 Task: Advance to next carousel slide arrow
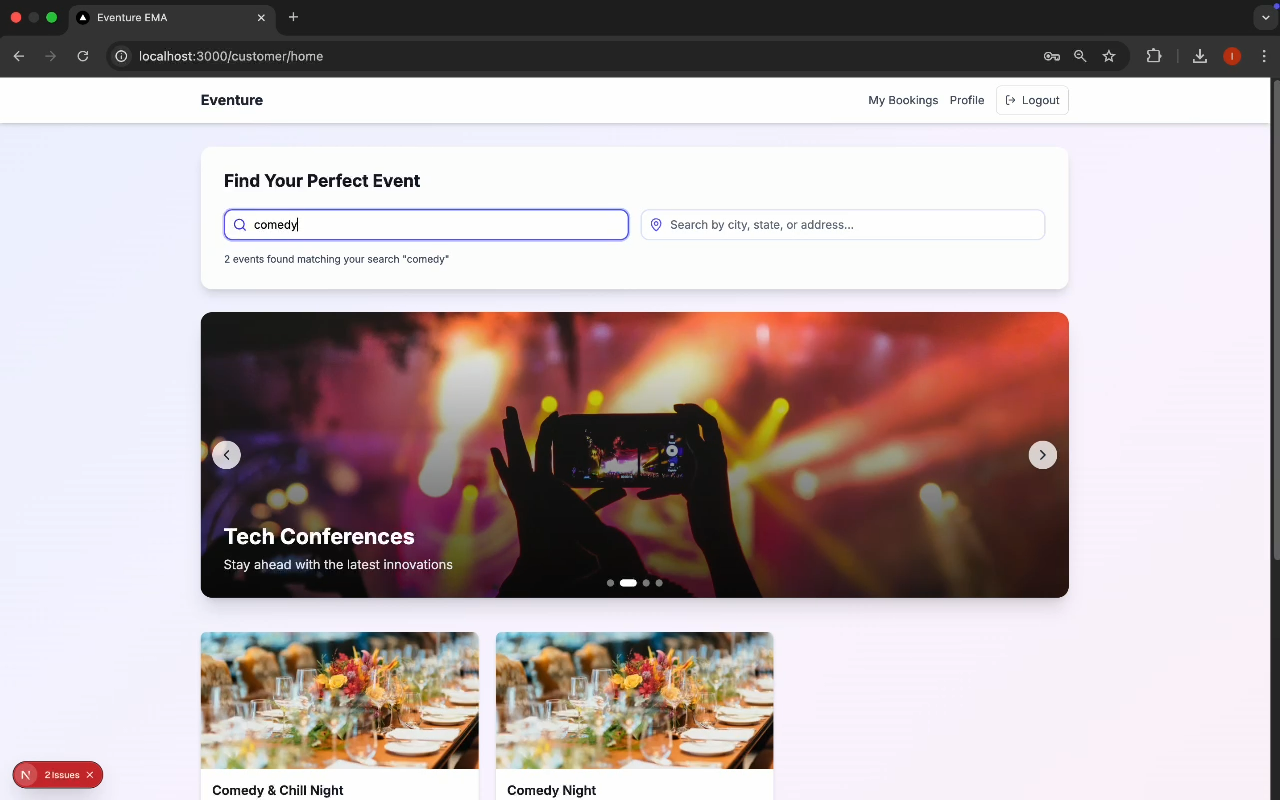[1042, 455]
